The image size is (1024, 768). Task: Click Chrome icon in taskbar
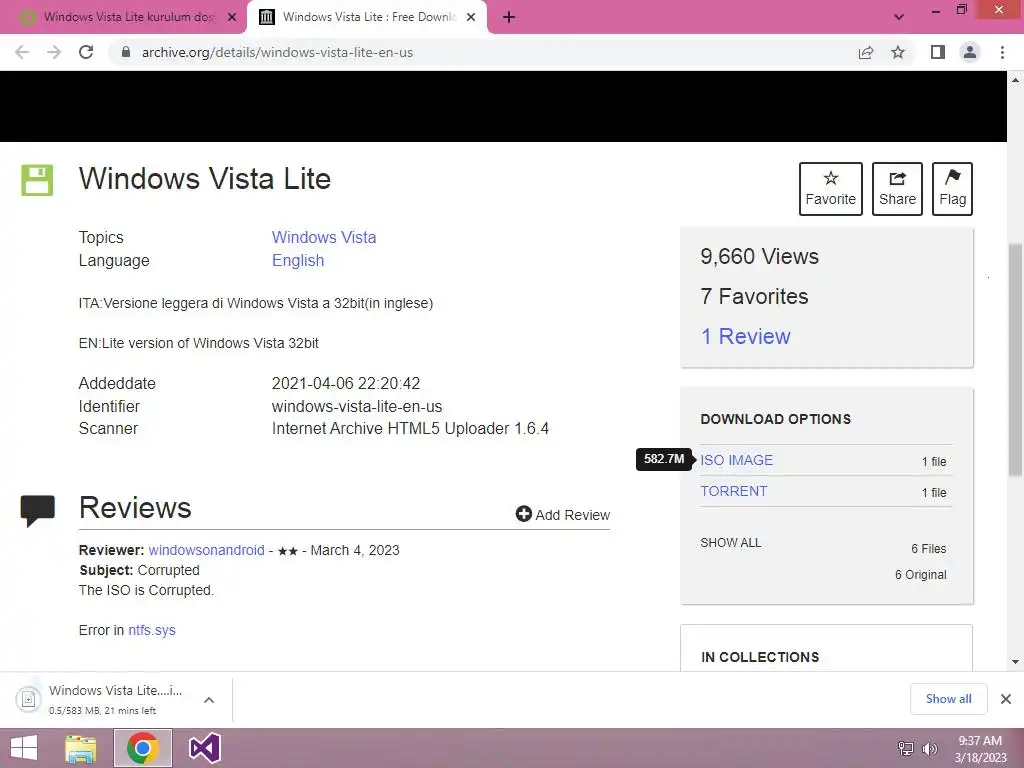coord(143,748)
